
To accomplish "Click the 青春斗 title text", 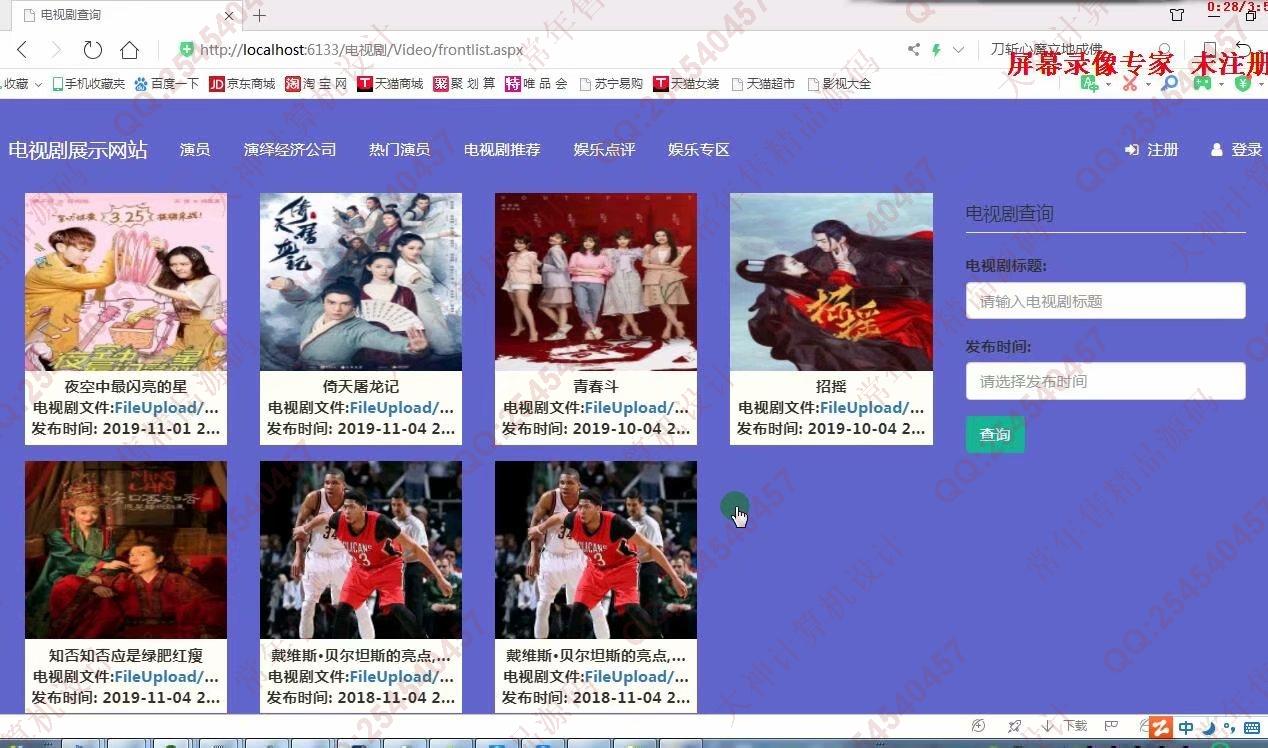I will point(596,386).
